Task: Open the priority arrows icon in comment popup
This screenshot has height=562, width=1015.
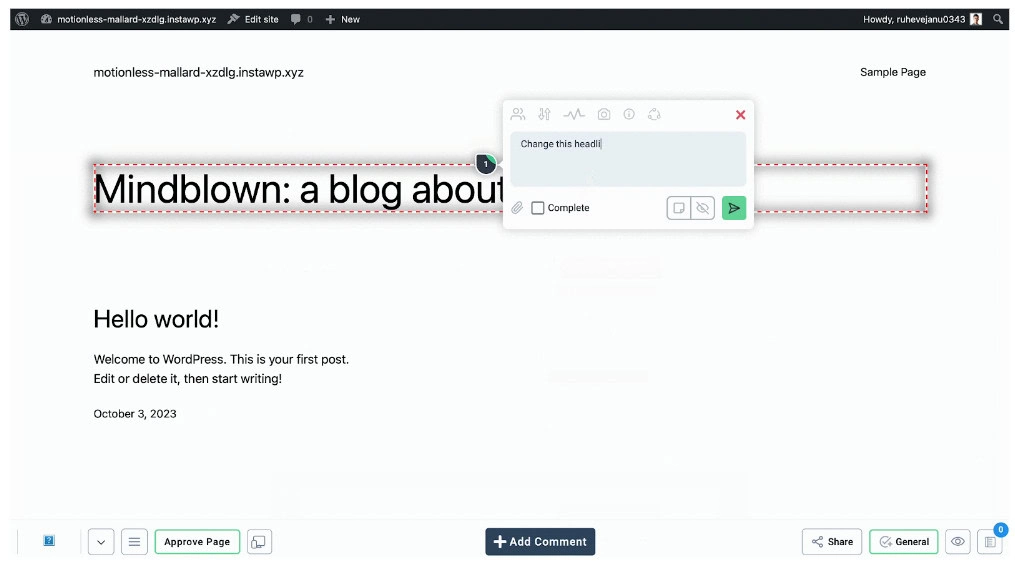Action: [x=545, y=115]
